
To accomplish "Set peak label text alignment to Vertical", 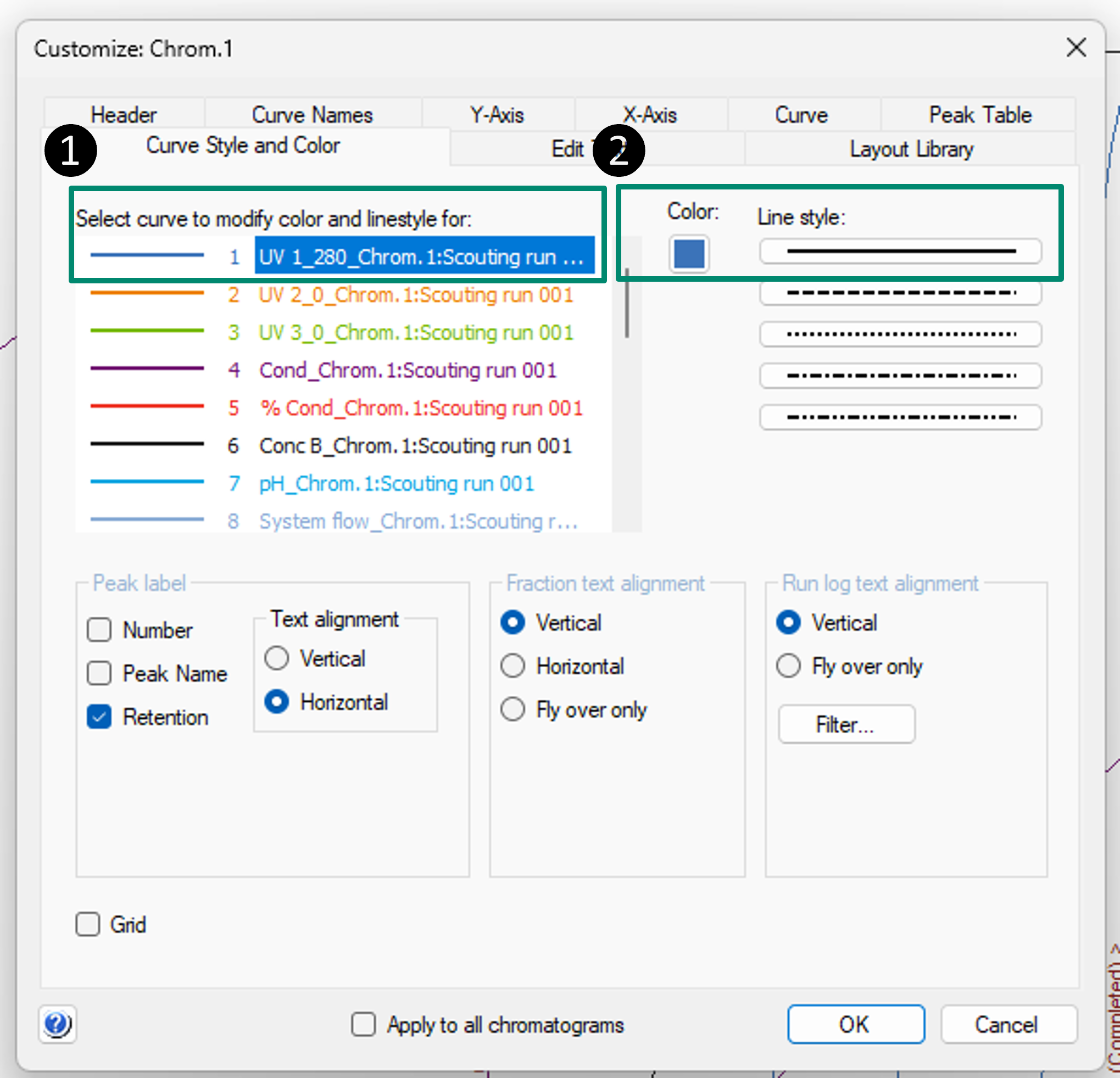I will 277,658.
